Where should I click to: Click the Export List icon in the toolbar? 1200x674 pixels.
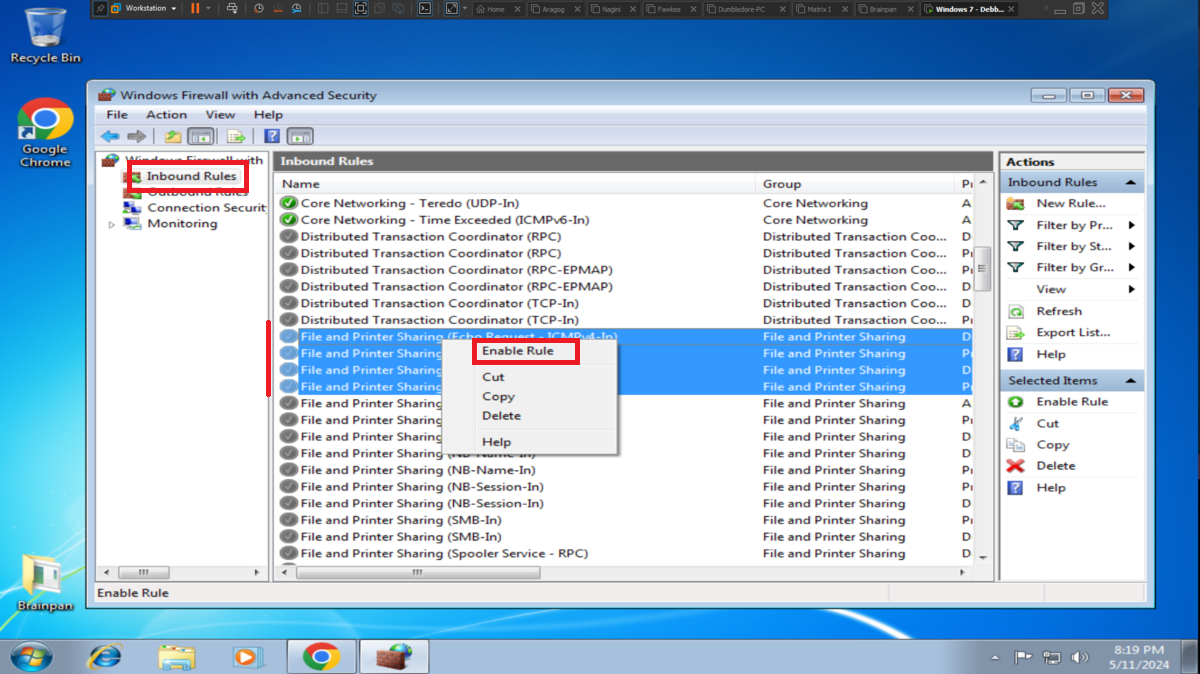point(236,136)
